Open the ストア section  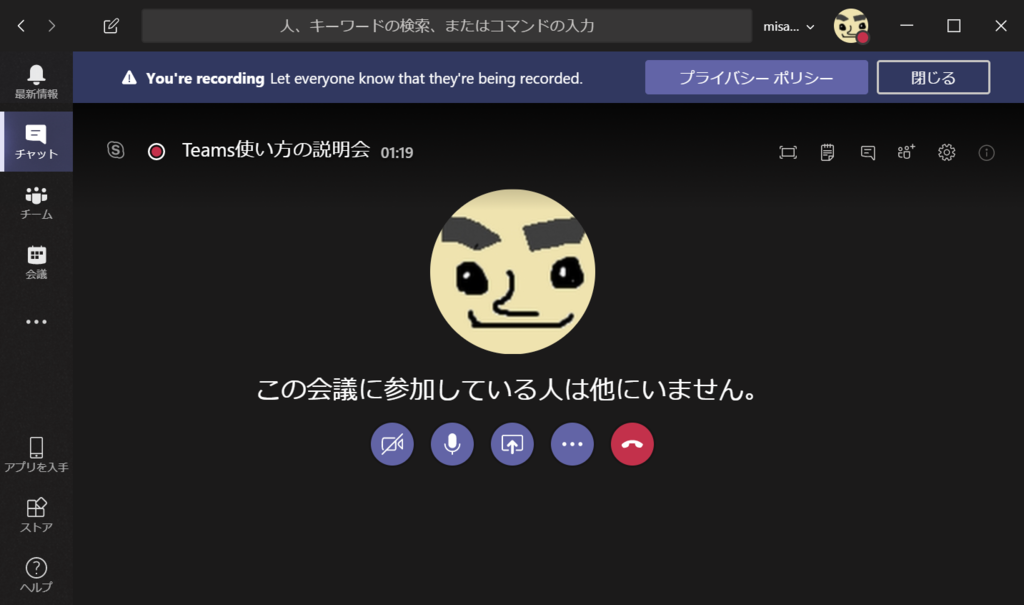[x=35, y=513]
